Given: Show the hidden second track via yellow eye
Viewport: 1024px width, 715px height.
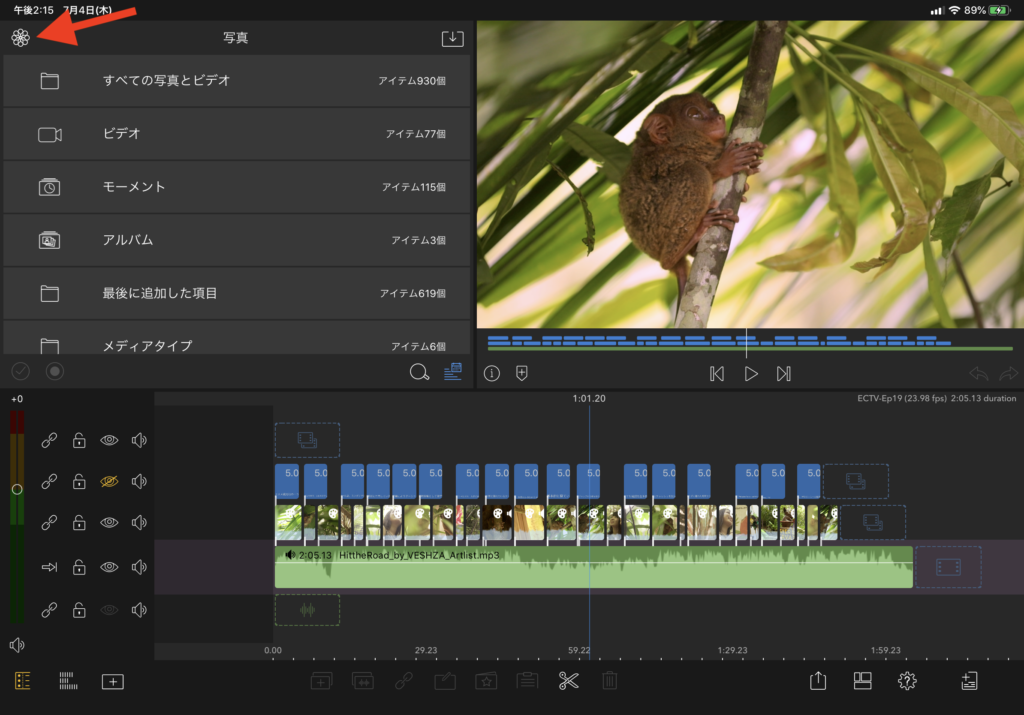Looking at the screenshot, I should point(109,482).
